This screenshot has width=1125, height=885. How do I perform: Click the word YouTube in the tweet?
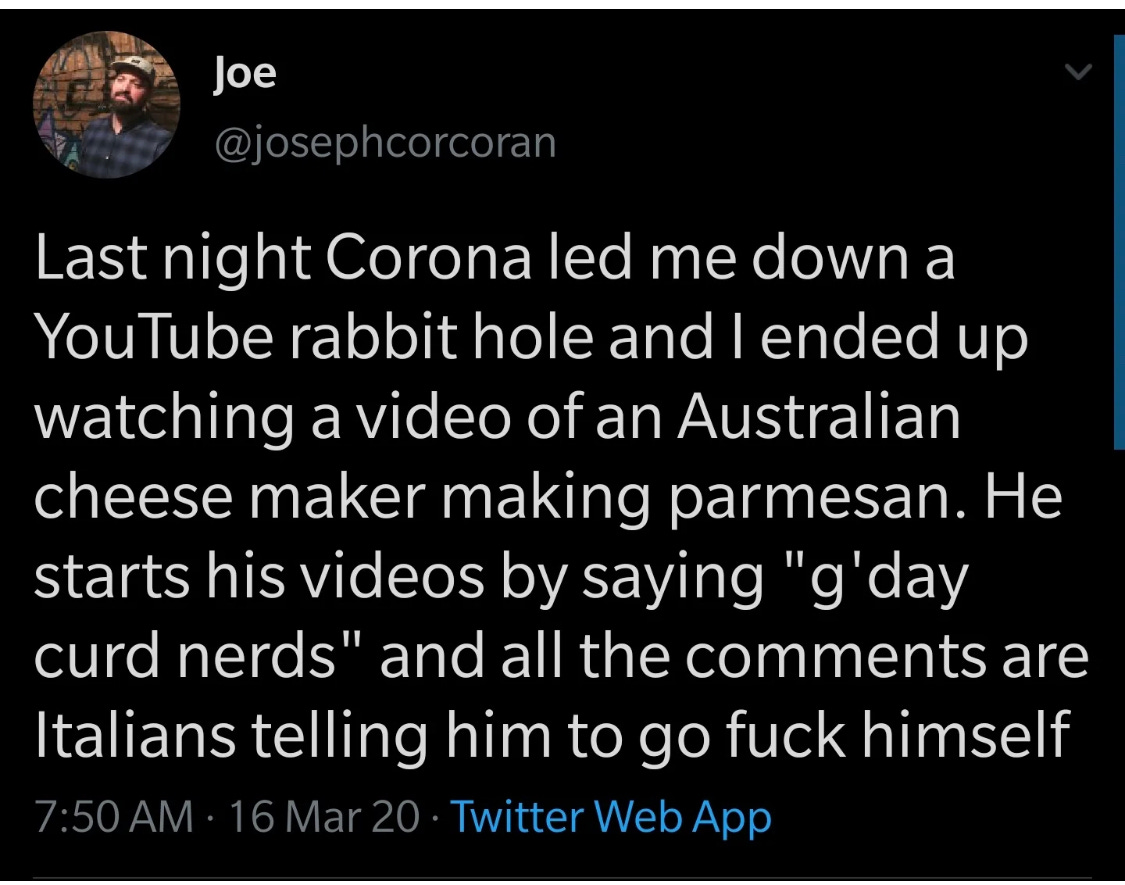(x=154, y=337)
